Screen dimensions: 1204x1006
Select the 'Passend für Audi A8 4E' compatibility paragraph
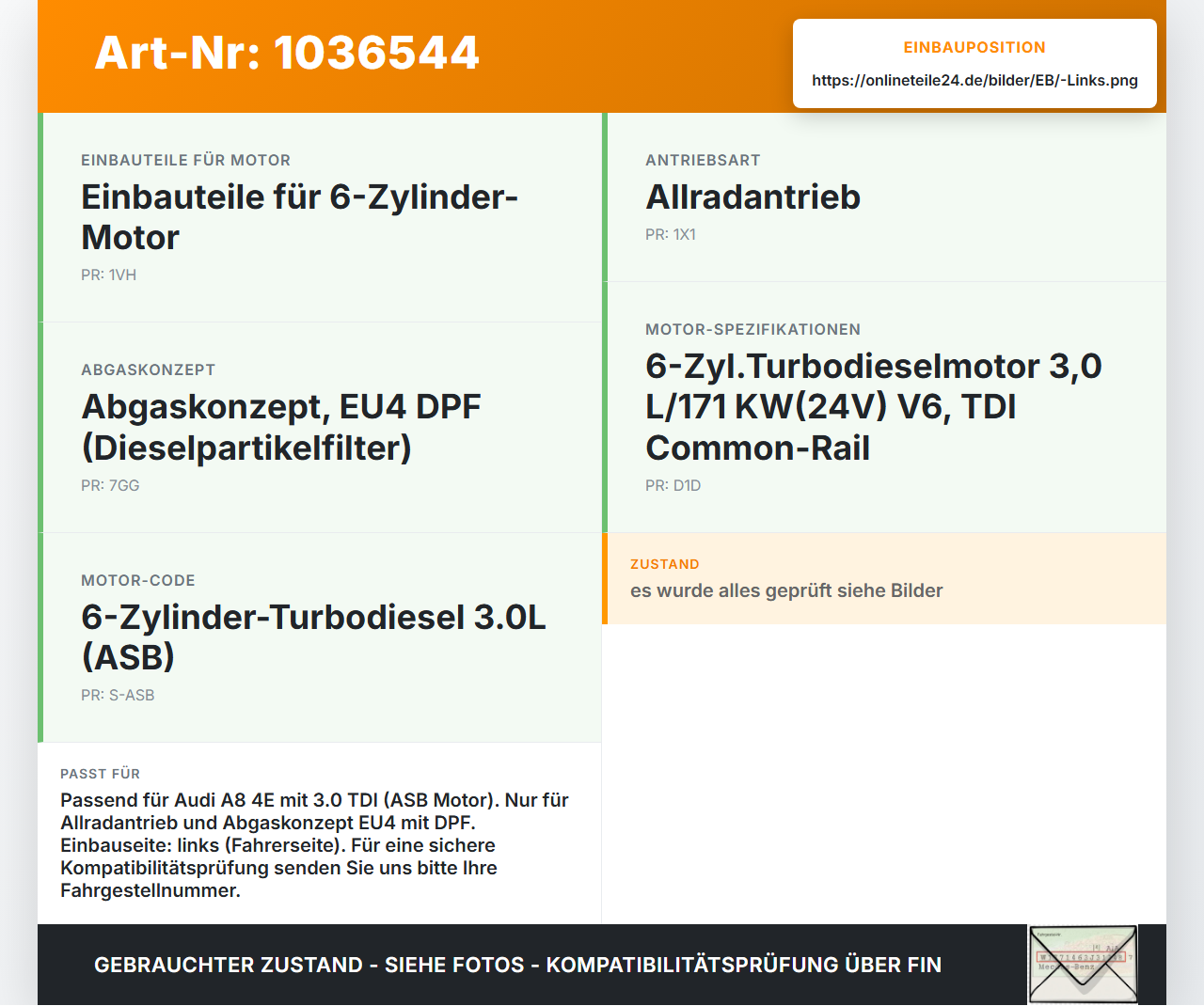click(315, 845)
